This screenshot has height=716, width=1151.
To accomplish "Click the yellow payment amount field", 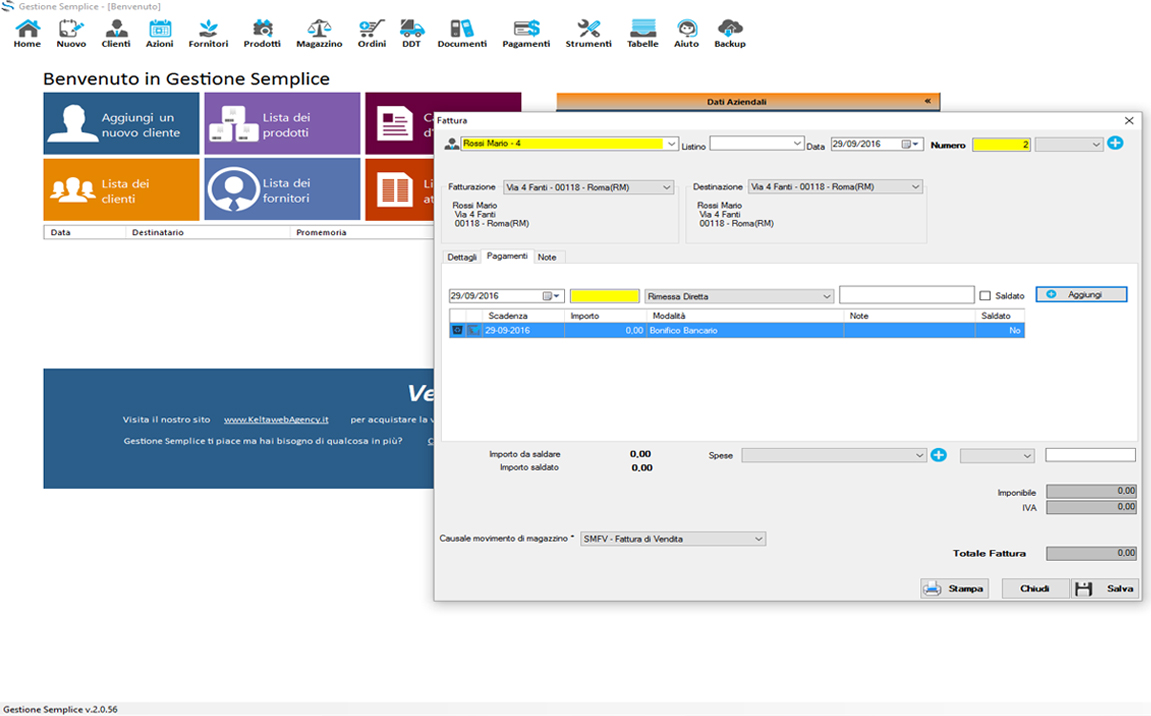I will coord(605,296).
